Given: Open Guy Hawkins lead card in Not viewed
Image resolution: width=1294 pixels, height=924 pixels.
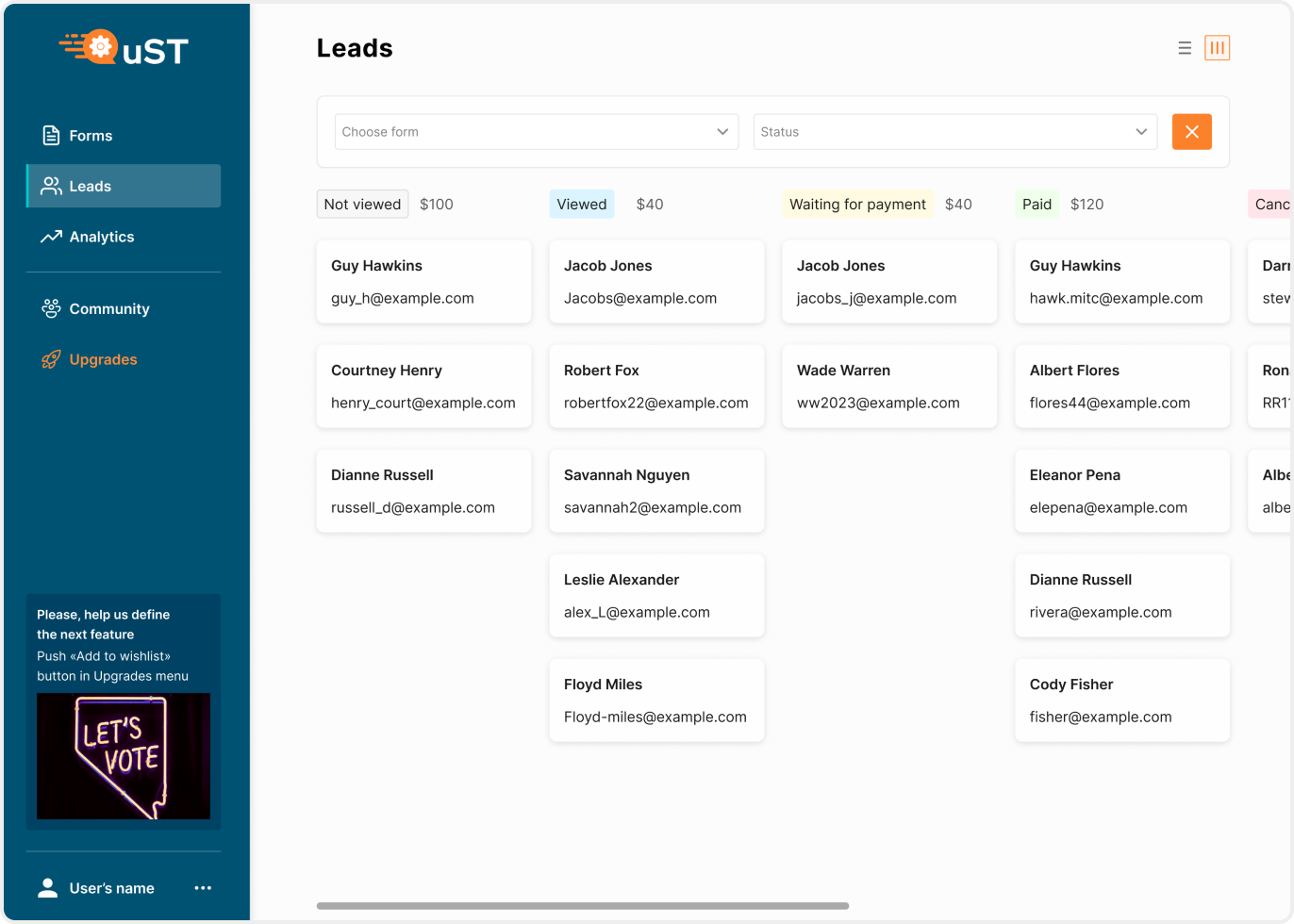Looking at the screenshot, I should point(423,282).
